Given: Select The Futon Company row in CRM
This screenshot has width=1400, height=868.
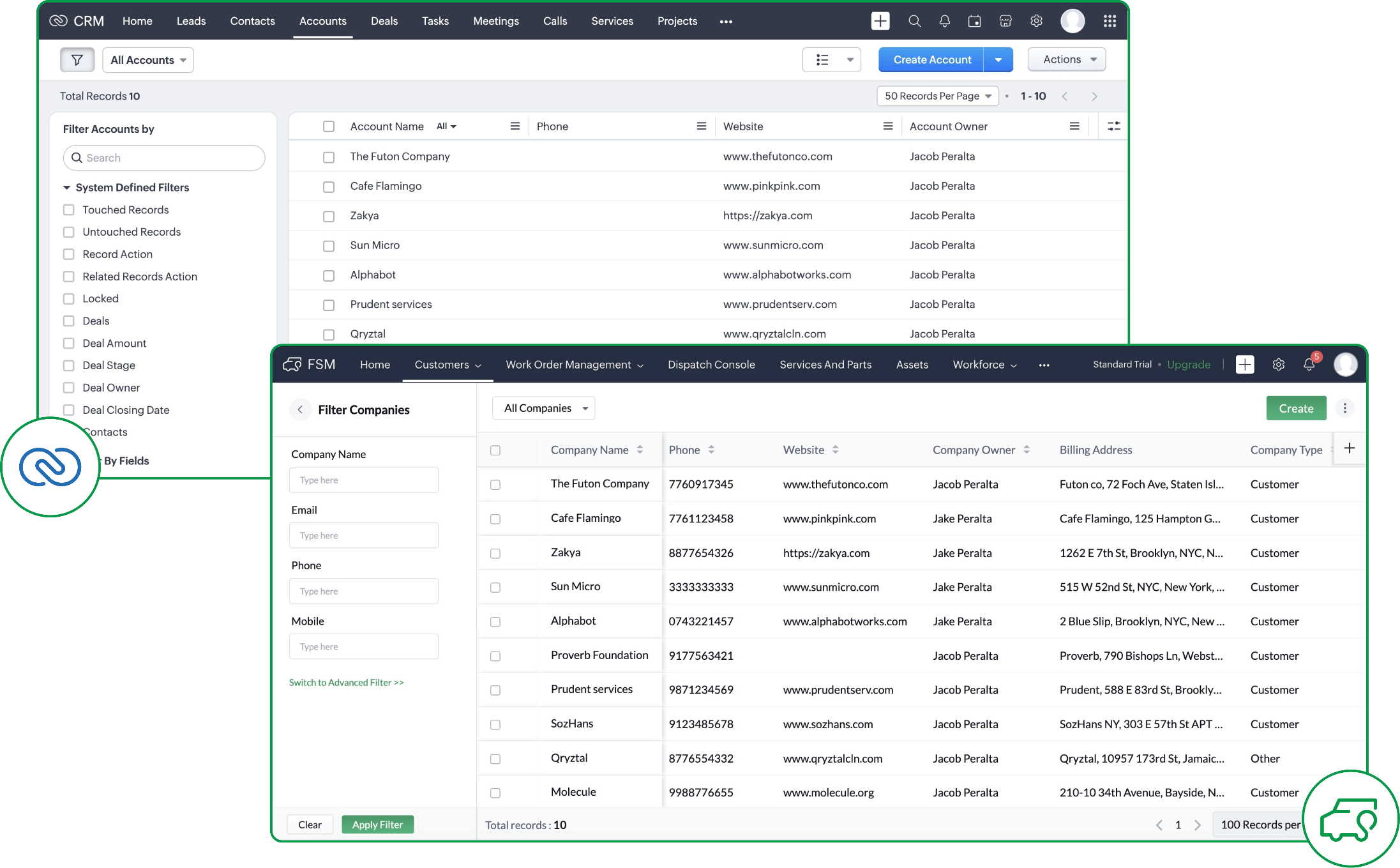Looking at the screenshot, I should [x=329, y=157].
